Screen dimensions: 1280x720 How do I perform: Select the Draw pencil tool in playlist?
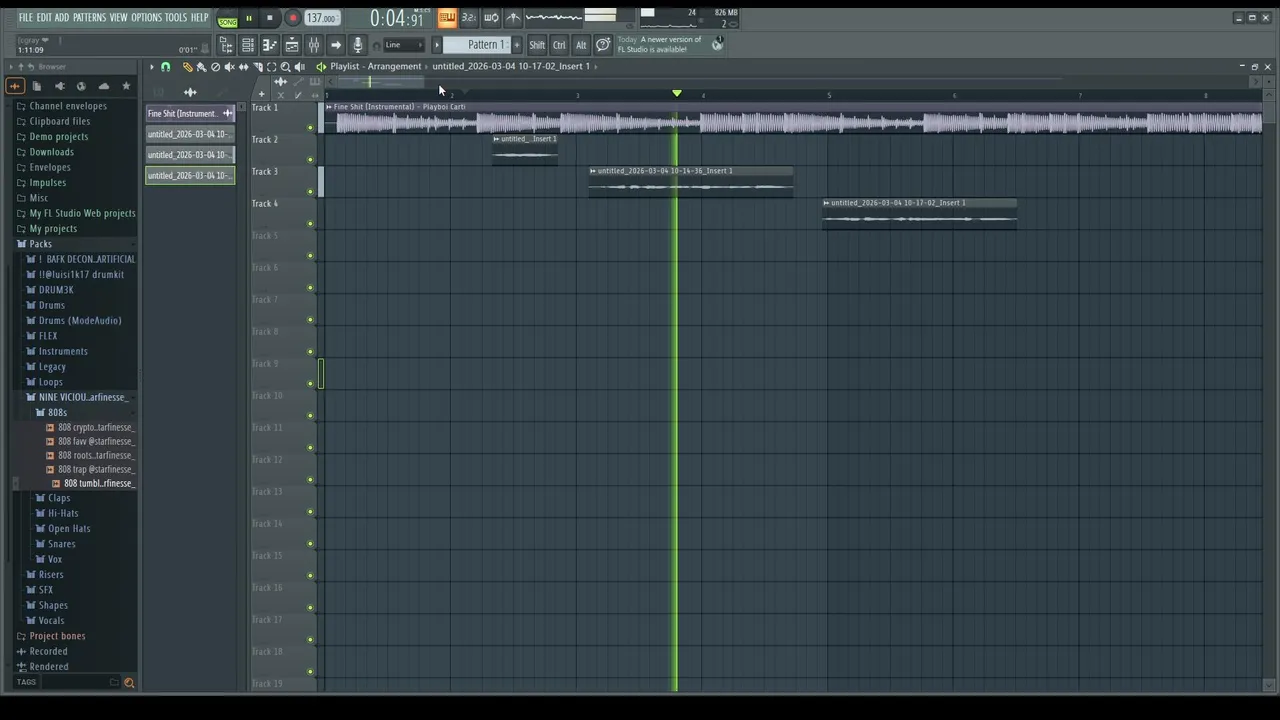187,67
